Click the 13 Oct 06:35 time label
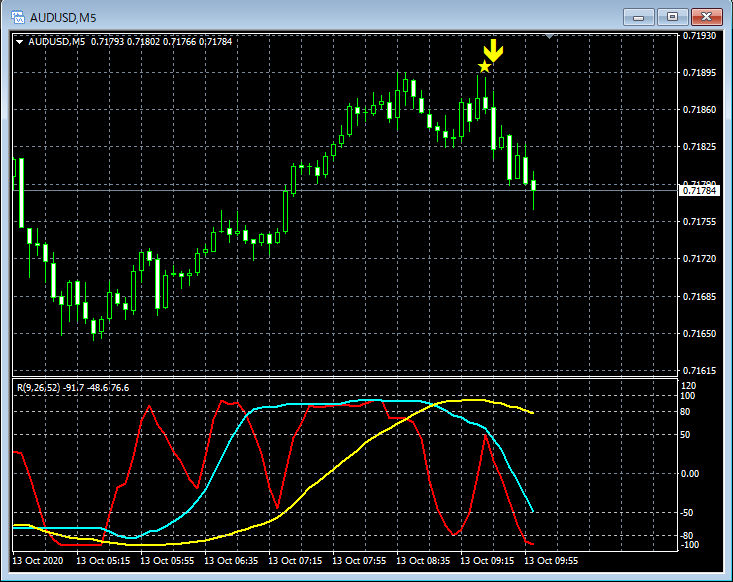 tap(231, 560)
